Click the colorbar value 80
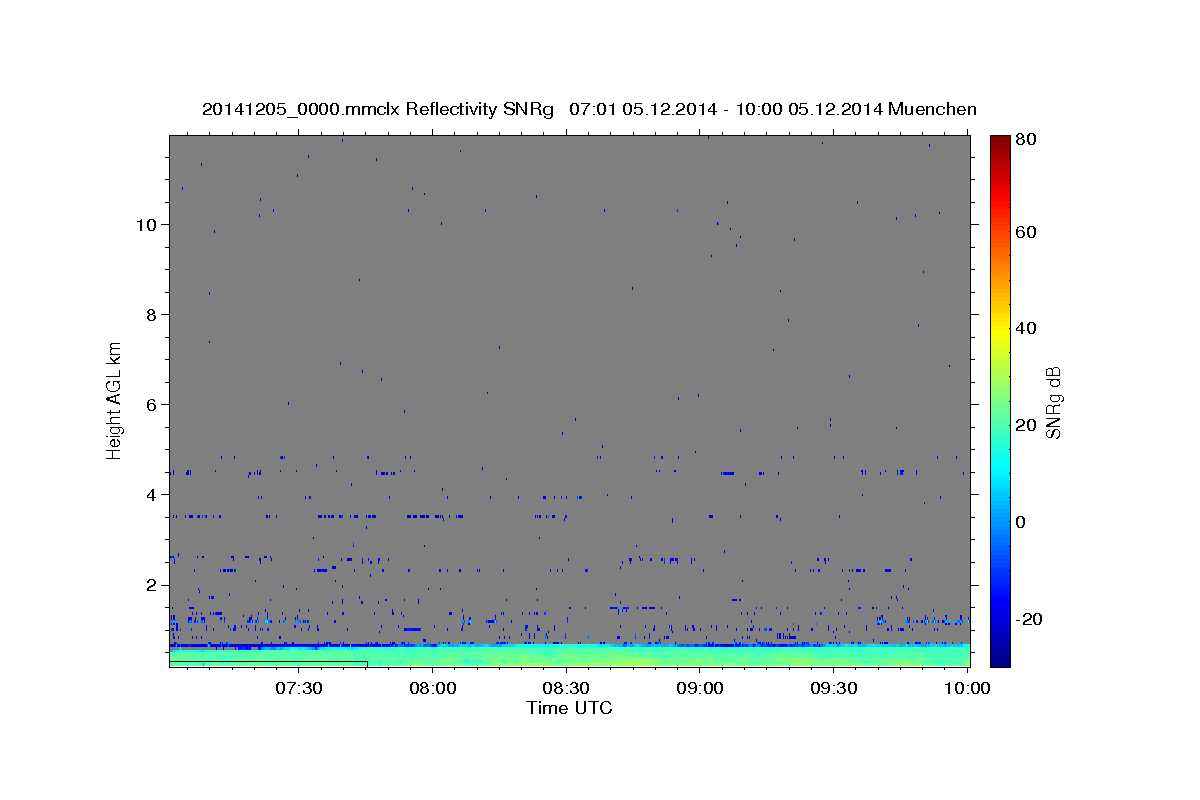The width and height of the screenshot is (1200, 800). pyautogui.click(x=1025, y=139)
